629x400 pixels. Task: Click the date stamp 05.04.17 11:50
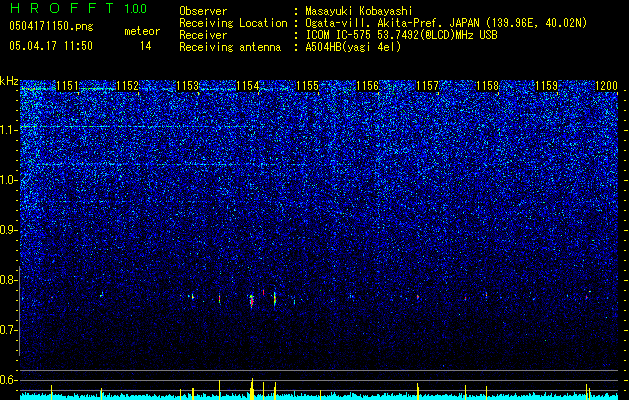click(51, 46)
